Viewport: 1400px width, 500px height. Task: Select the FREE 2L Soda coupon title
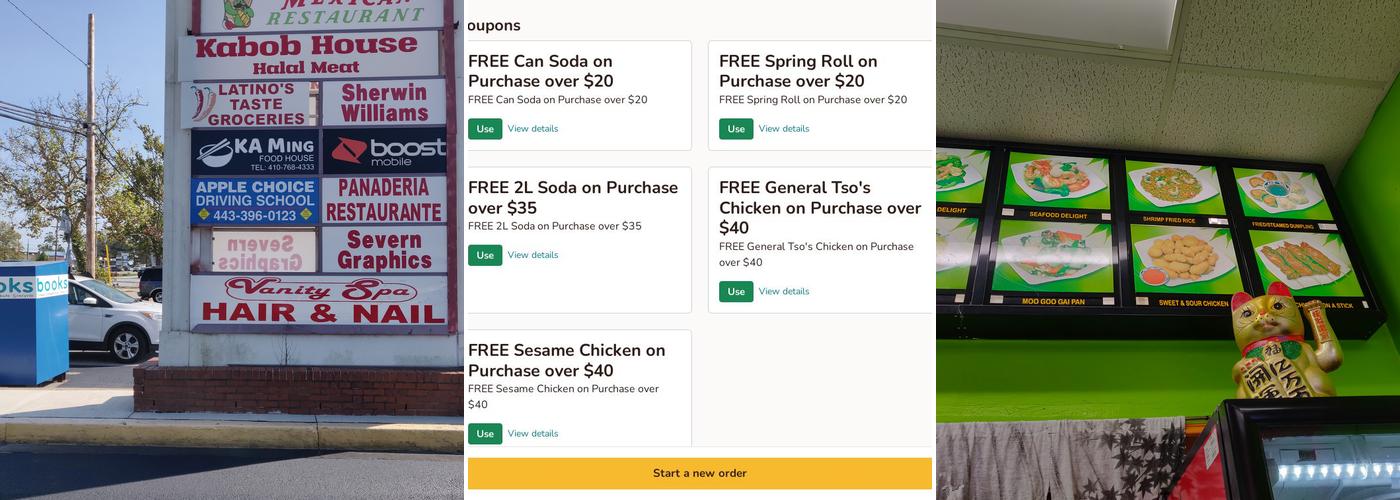573,197
